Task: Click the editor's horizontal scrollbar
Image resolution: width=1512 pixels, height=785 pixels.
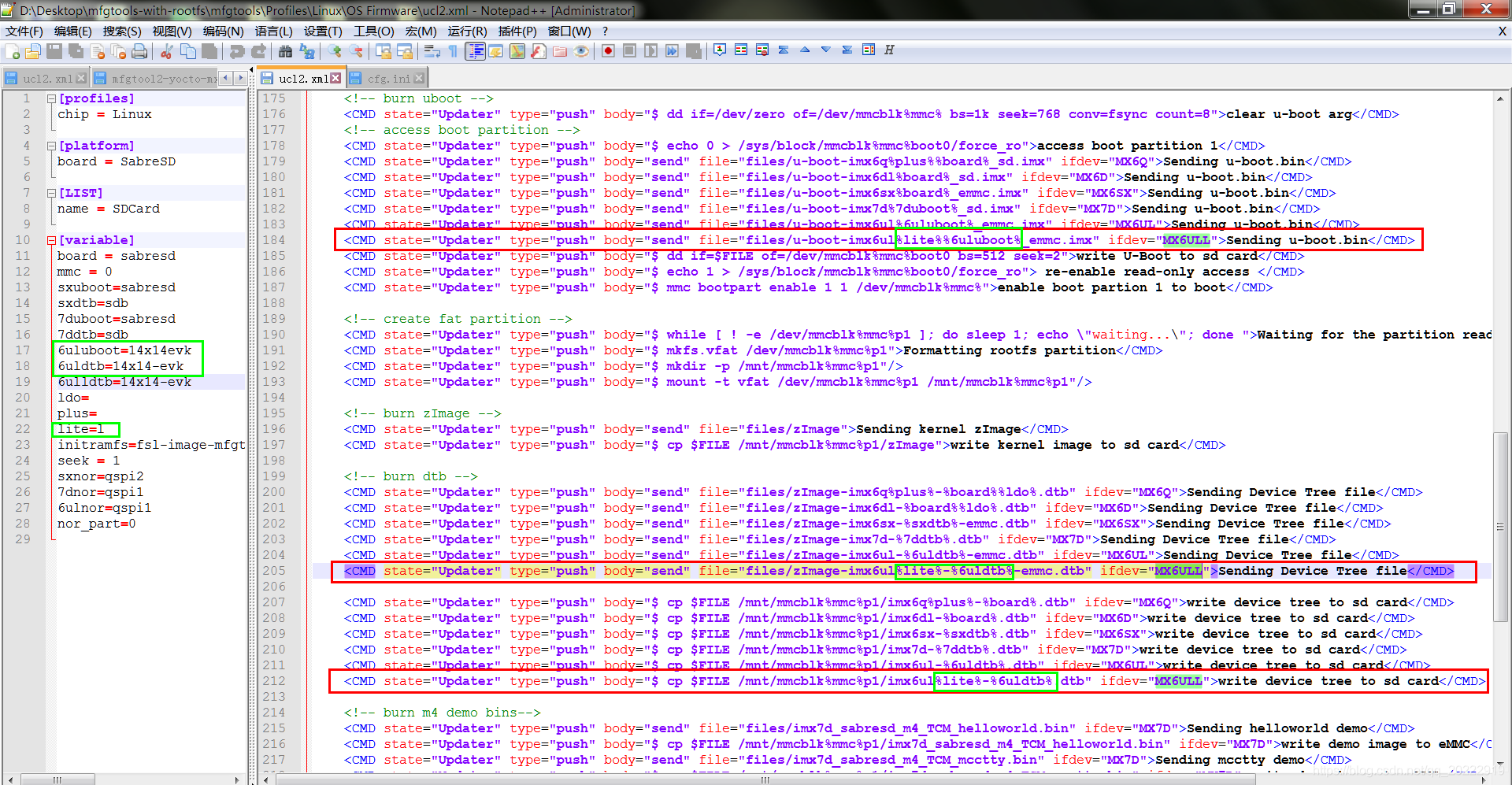Action: 764,780
